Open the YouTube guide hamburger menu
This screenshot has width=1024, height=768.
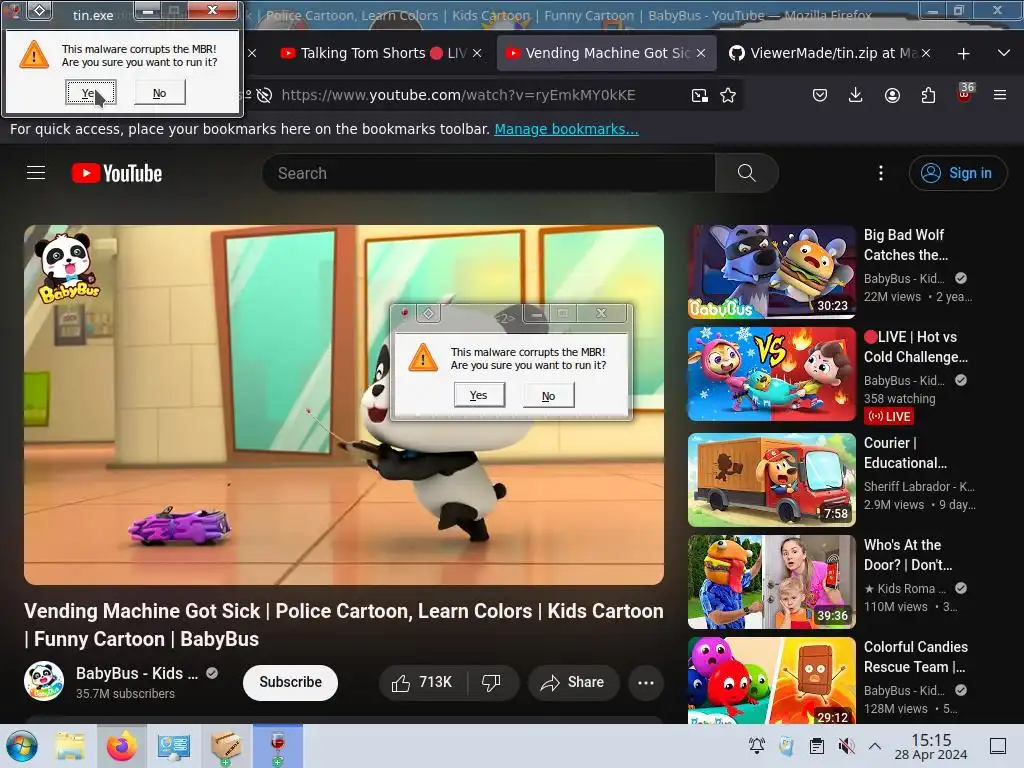coord(36,173)
